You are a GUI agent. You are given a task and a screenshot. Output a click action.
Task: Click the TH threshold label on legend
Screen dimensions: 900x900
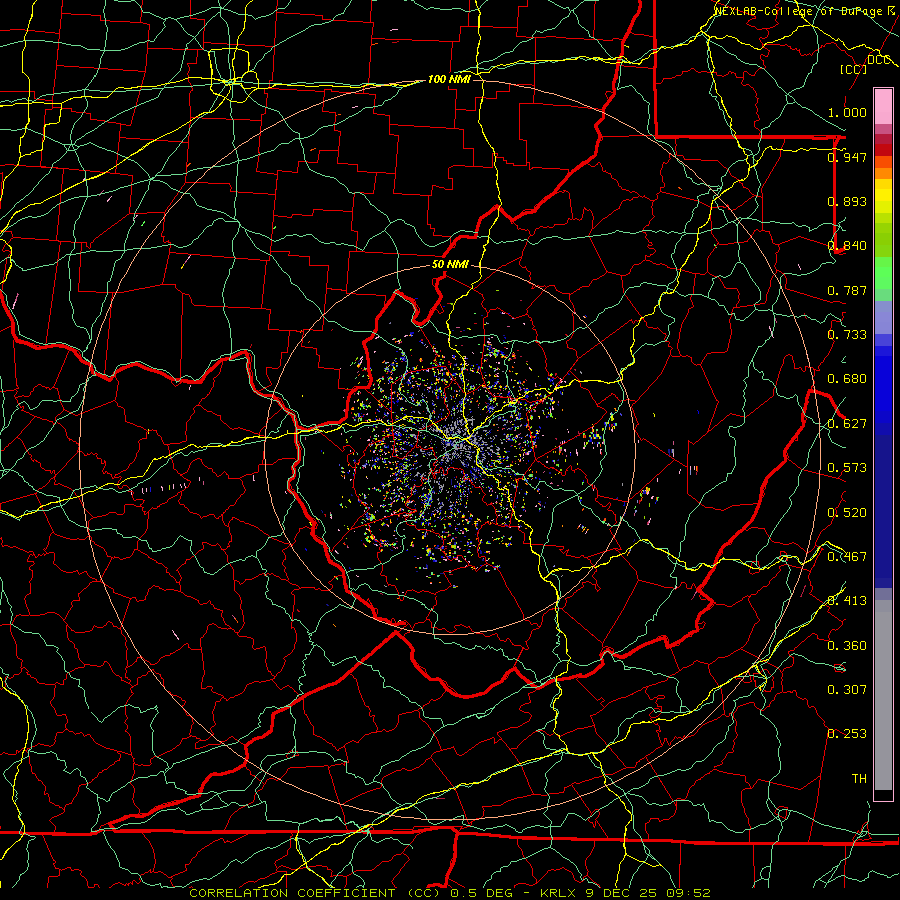pyautogui.click(x=859, y=779)
